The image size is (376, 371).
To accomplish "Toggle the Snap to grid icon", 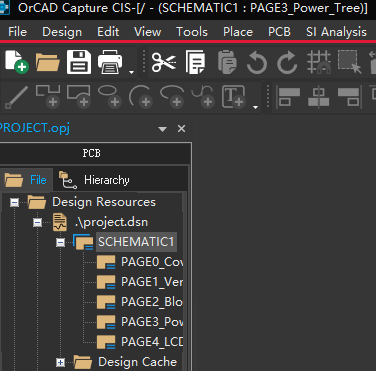I will [x=319, y=62].
